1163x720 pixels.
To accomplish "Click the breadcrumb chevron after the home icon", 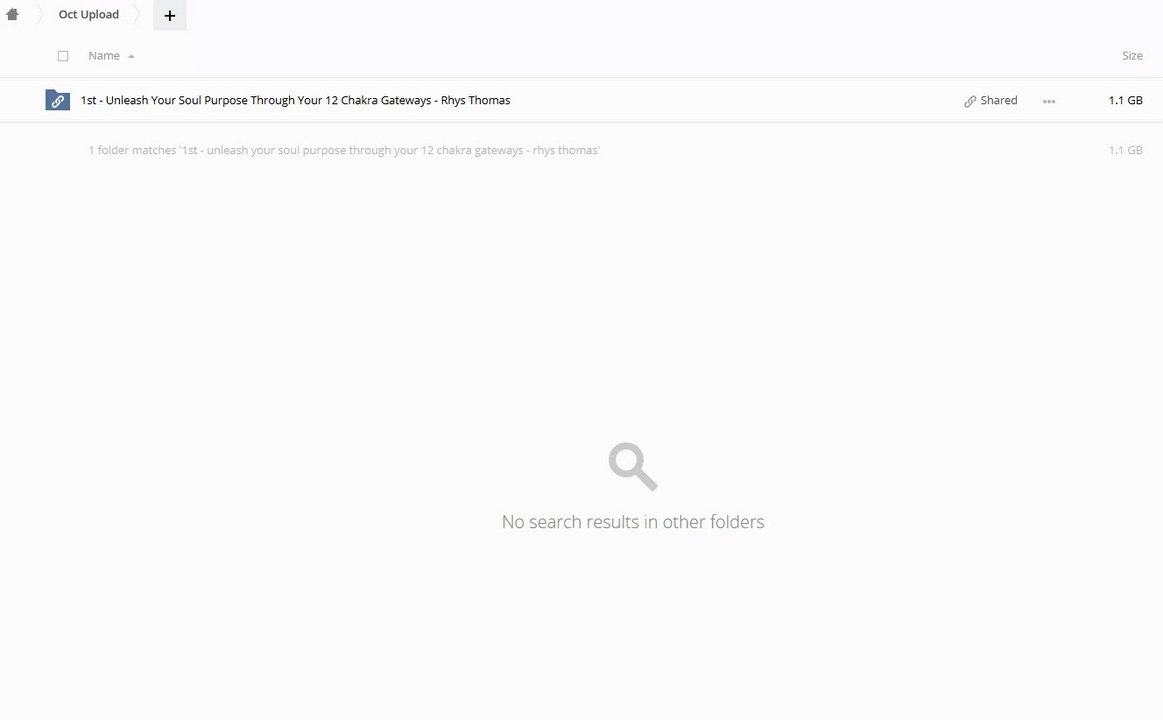I will pyautogui.click(x=40, y=15).
